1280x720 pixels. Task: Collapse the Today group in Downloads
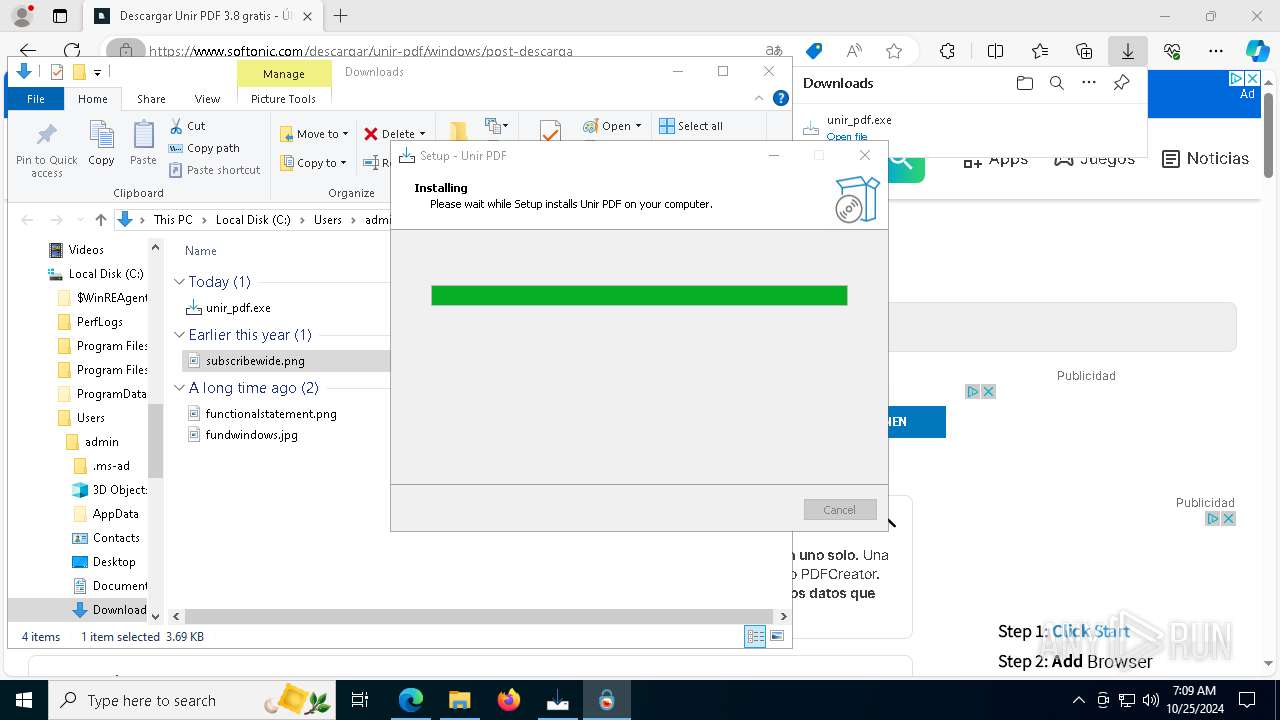click(x=180, y=282)
